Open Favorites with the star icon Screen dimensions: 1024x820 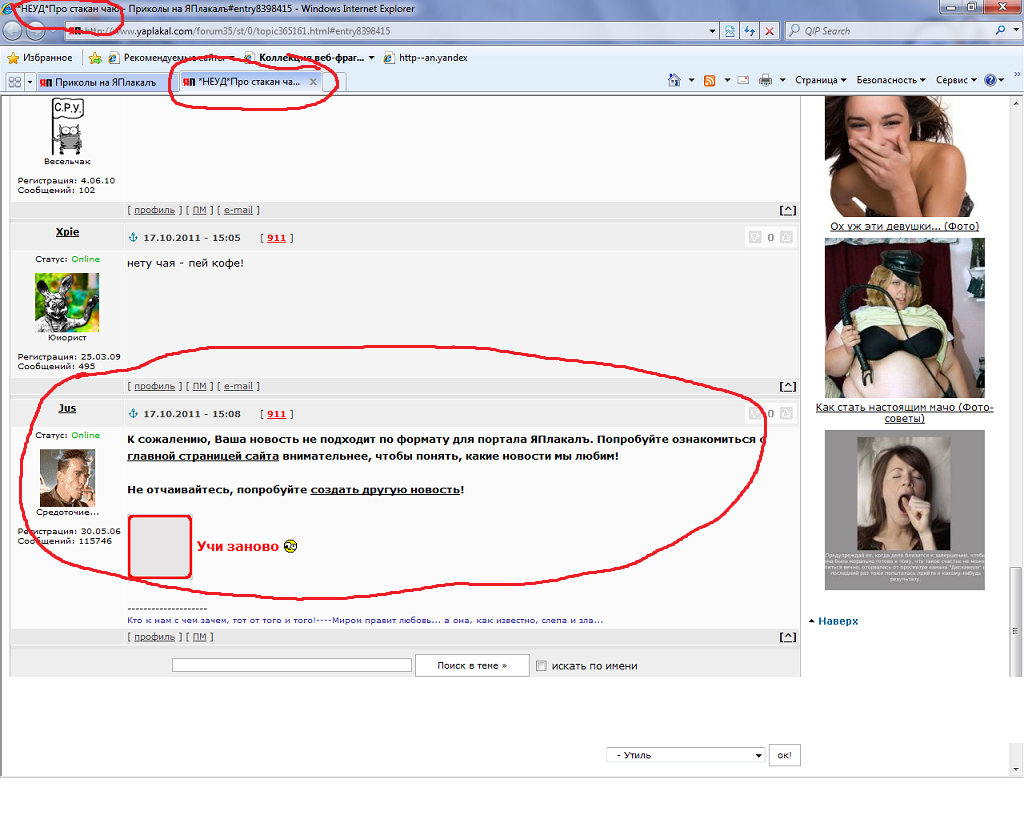(40, 58)
